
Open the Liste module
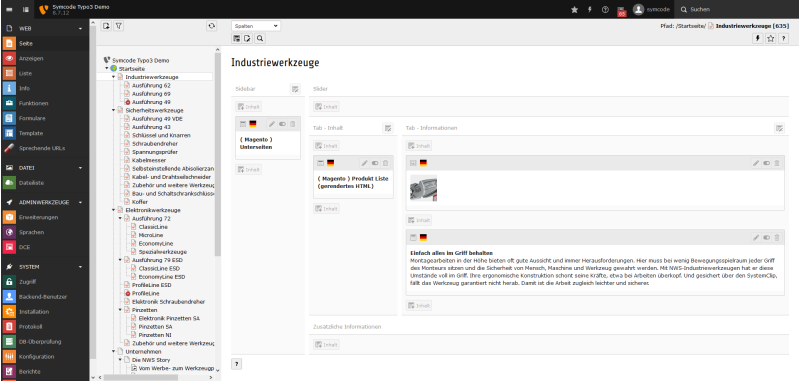[44, 73]
